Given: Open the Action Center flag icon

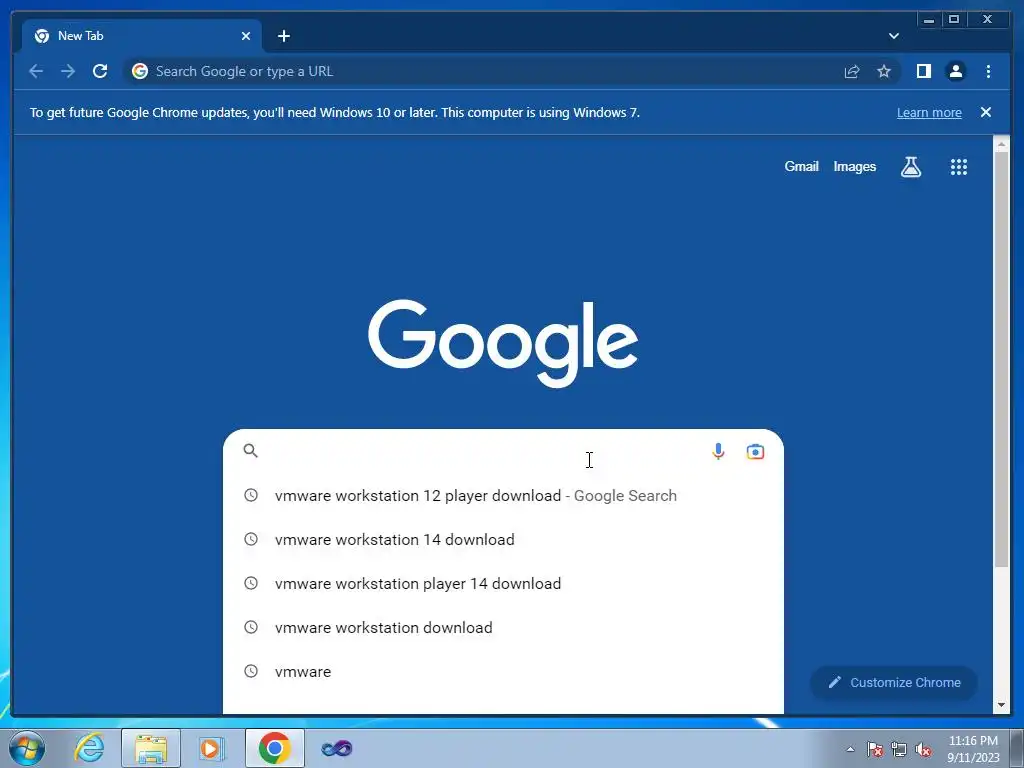Looking at the screenshot, I should [x=874, y=749].
